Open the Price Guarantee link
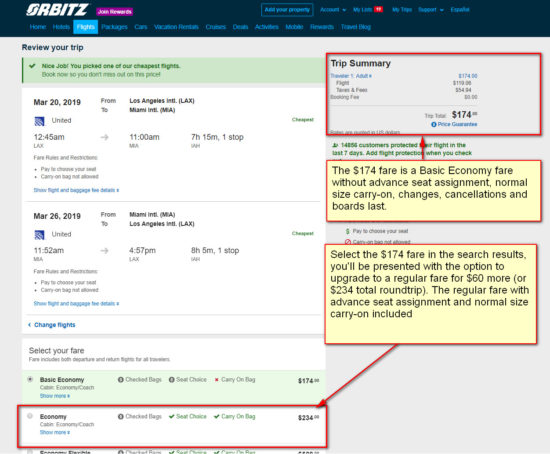550x454 pixels. pos(457,124)
